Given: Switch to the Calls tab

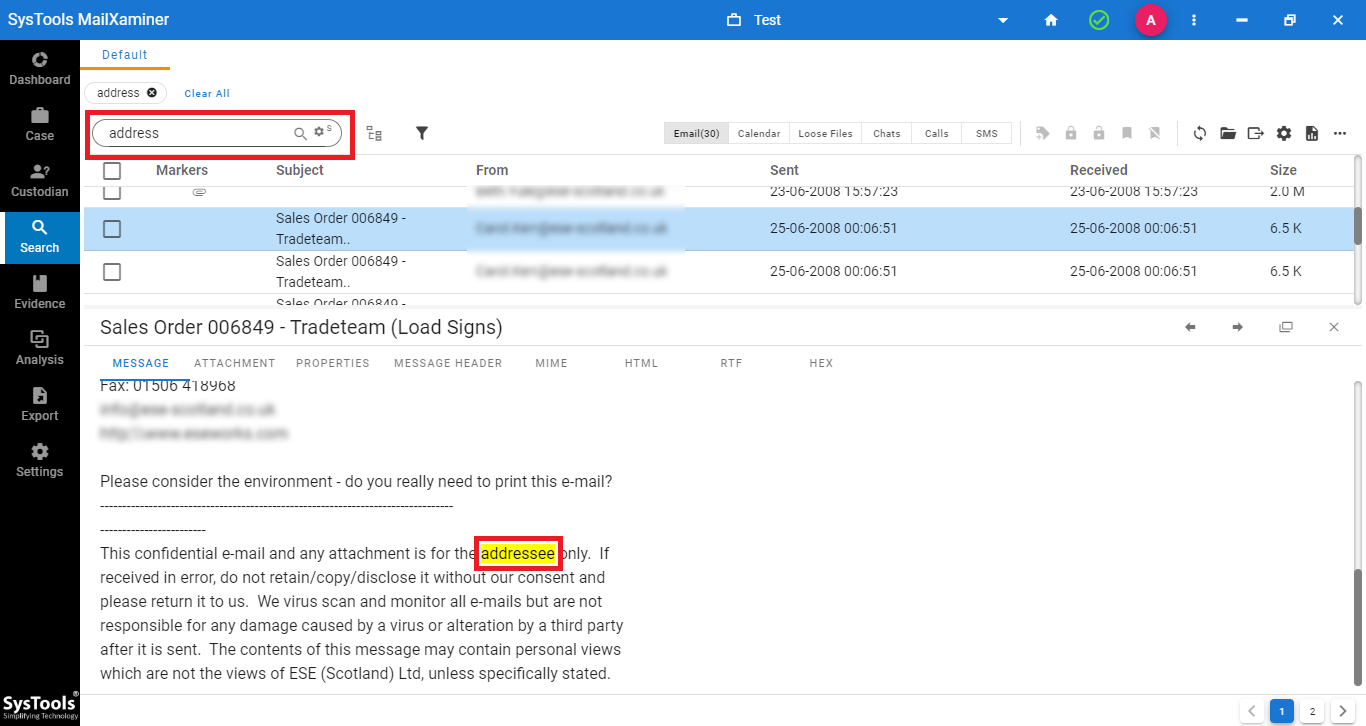Looking at the screenshot, I should (937, 133).
